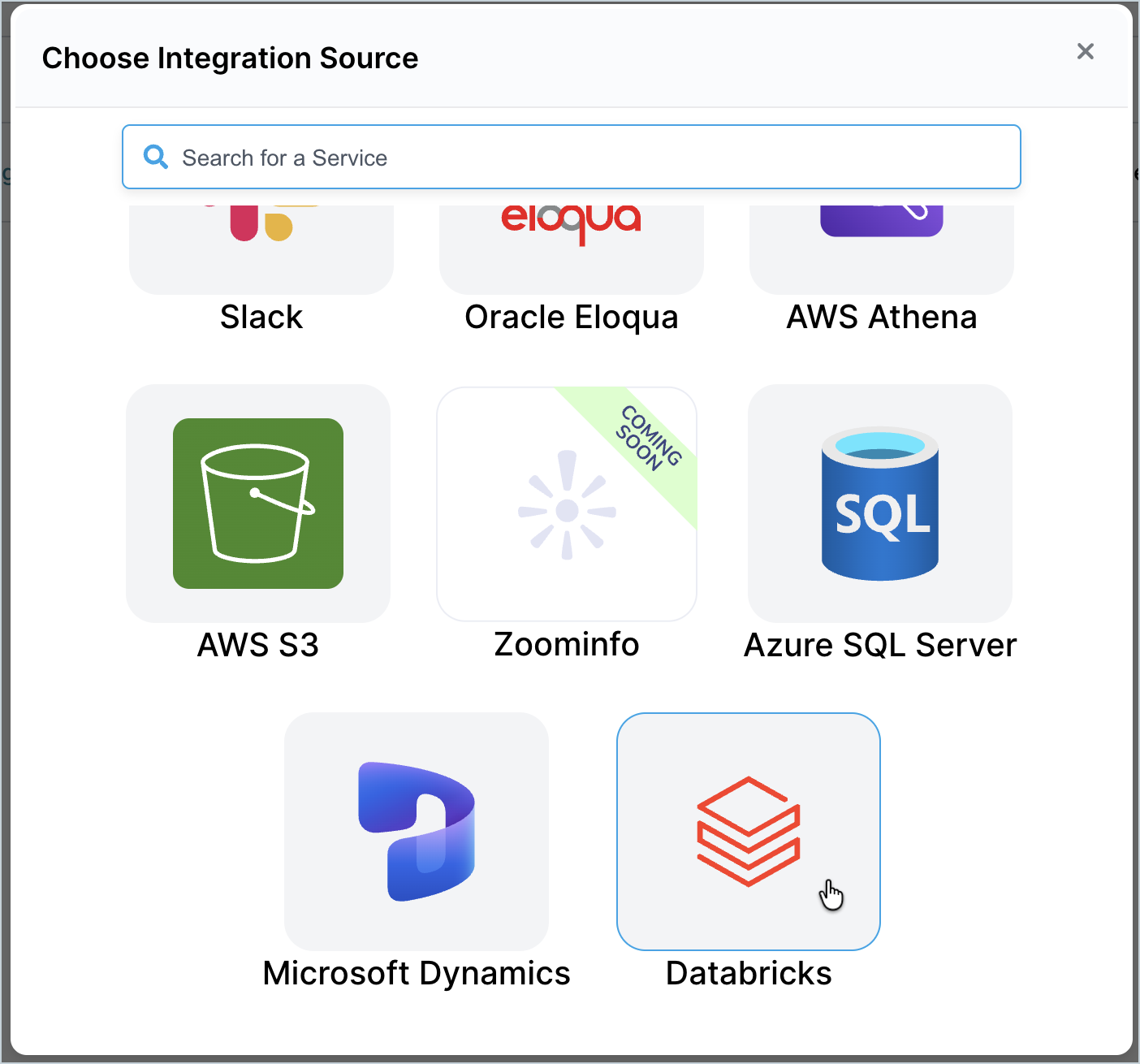Pick the Databricks stacked layers icon
The image size is (1140, 1064).
749,832
